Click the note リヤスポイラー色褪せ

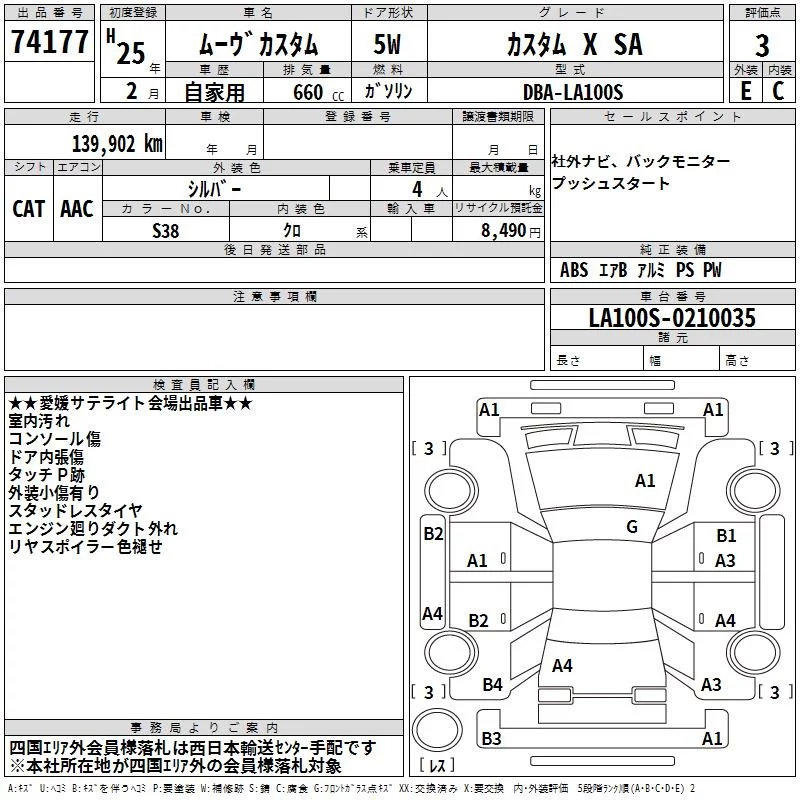[x=86, y=546]
